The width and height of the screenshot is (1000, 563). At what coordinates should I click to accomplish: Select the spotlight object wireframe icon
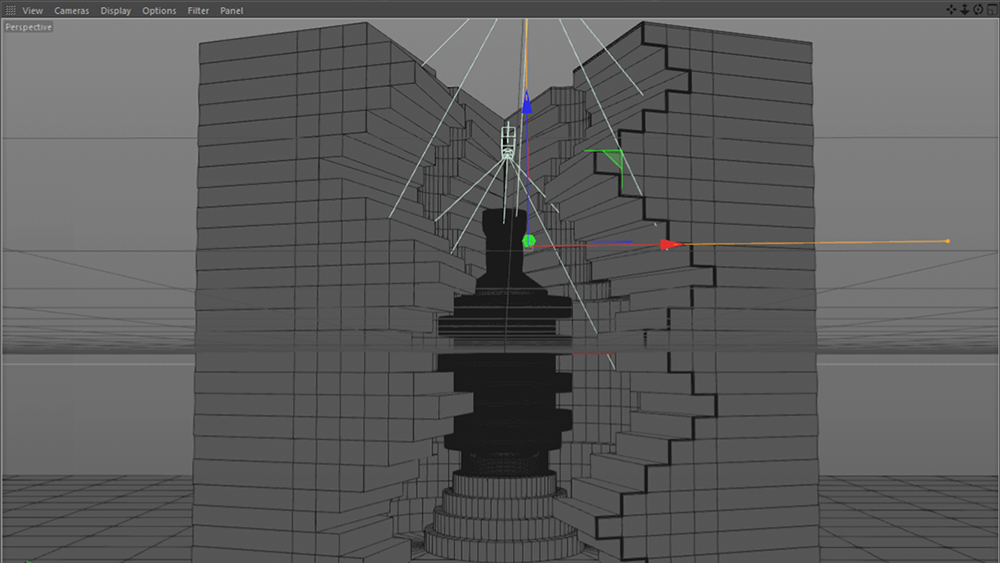[x=508, y=142]
